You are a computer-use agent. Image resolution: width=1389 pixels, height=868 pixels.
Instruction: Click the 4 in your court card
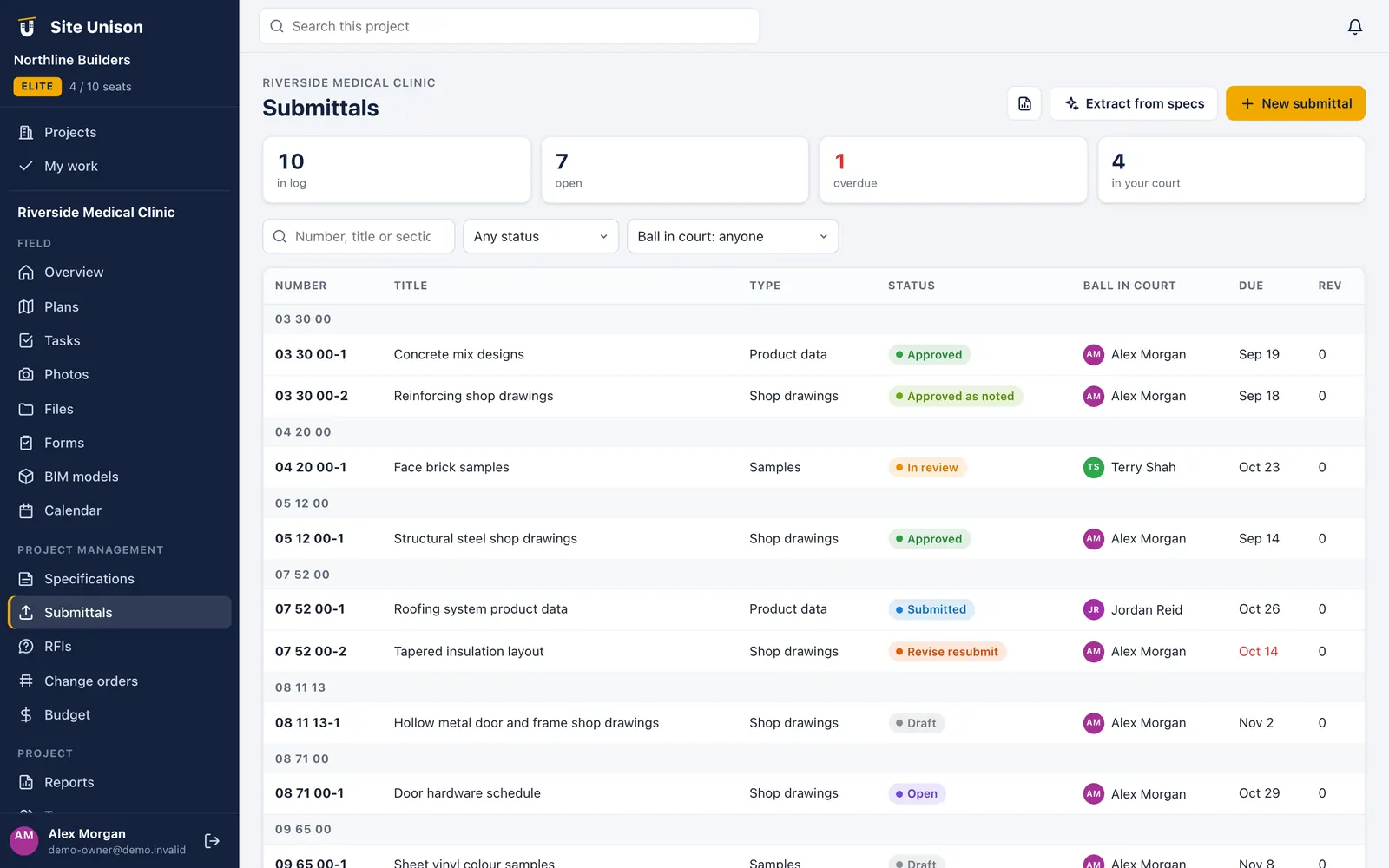[x=1231, y=170]
